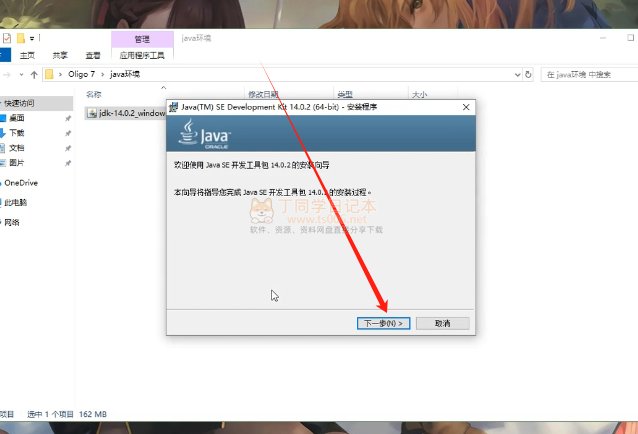Select java环境 in the address breadcrumb
The height and width of the screenshot is (434, 638).
pyautogui.click(x=125, y=74)
